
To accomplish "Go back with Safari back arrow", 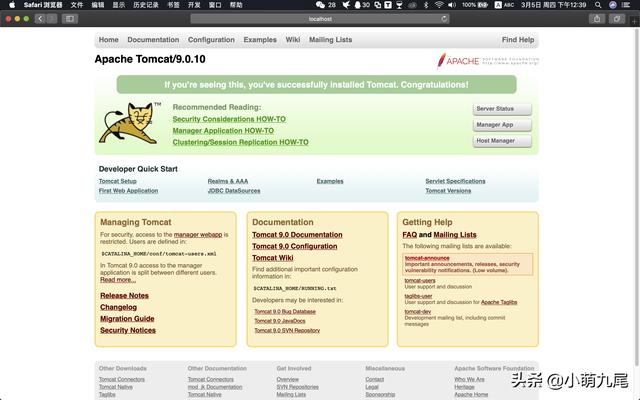I will click(40, 19).
